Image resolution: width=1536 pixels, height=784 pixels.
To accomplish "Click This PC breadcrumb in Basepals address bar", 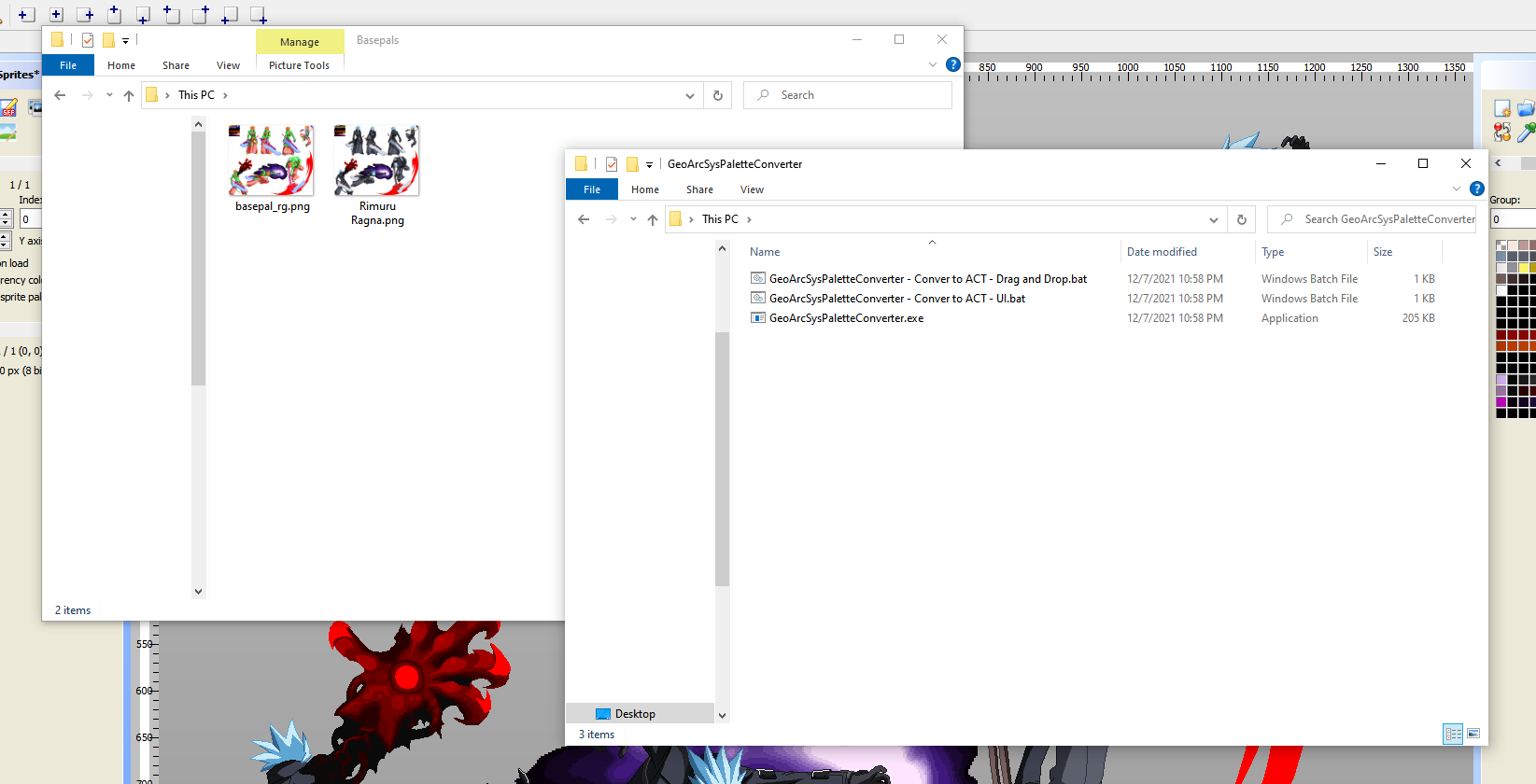I will point(196,95).
